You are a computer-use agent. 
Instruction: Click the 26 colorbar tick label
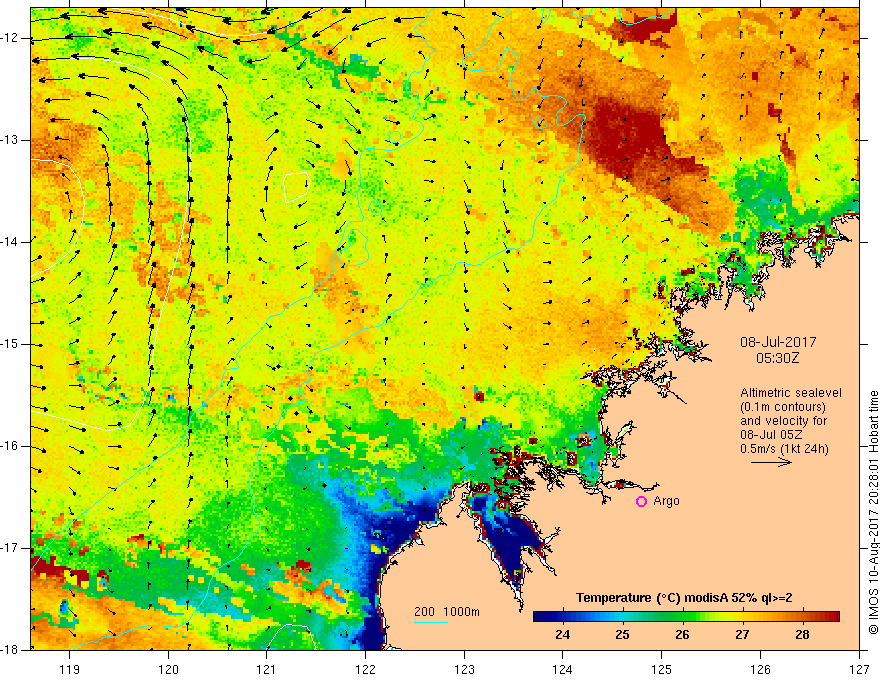point(682,635)
